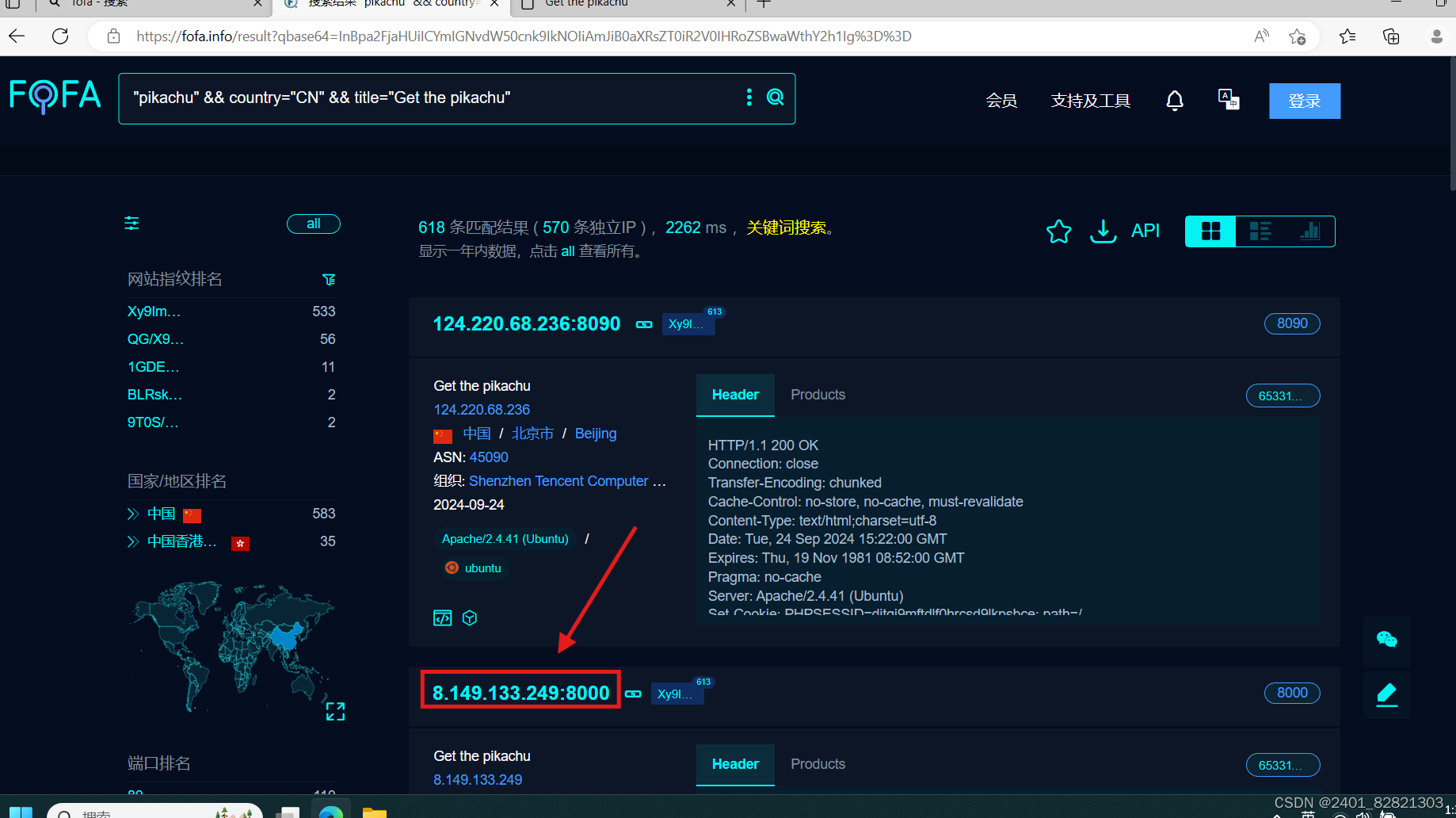Click the site info lock icon

point(113,36)
